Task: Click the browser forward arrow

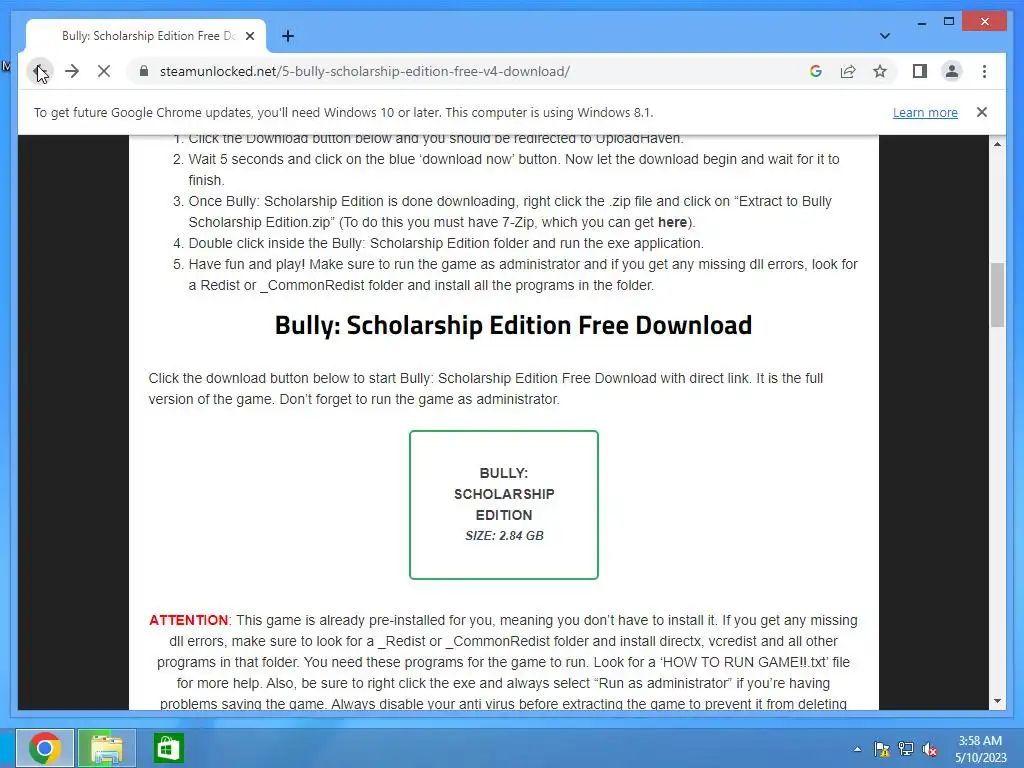Action: (x=72, y=71)
